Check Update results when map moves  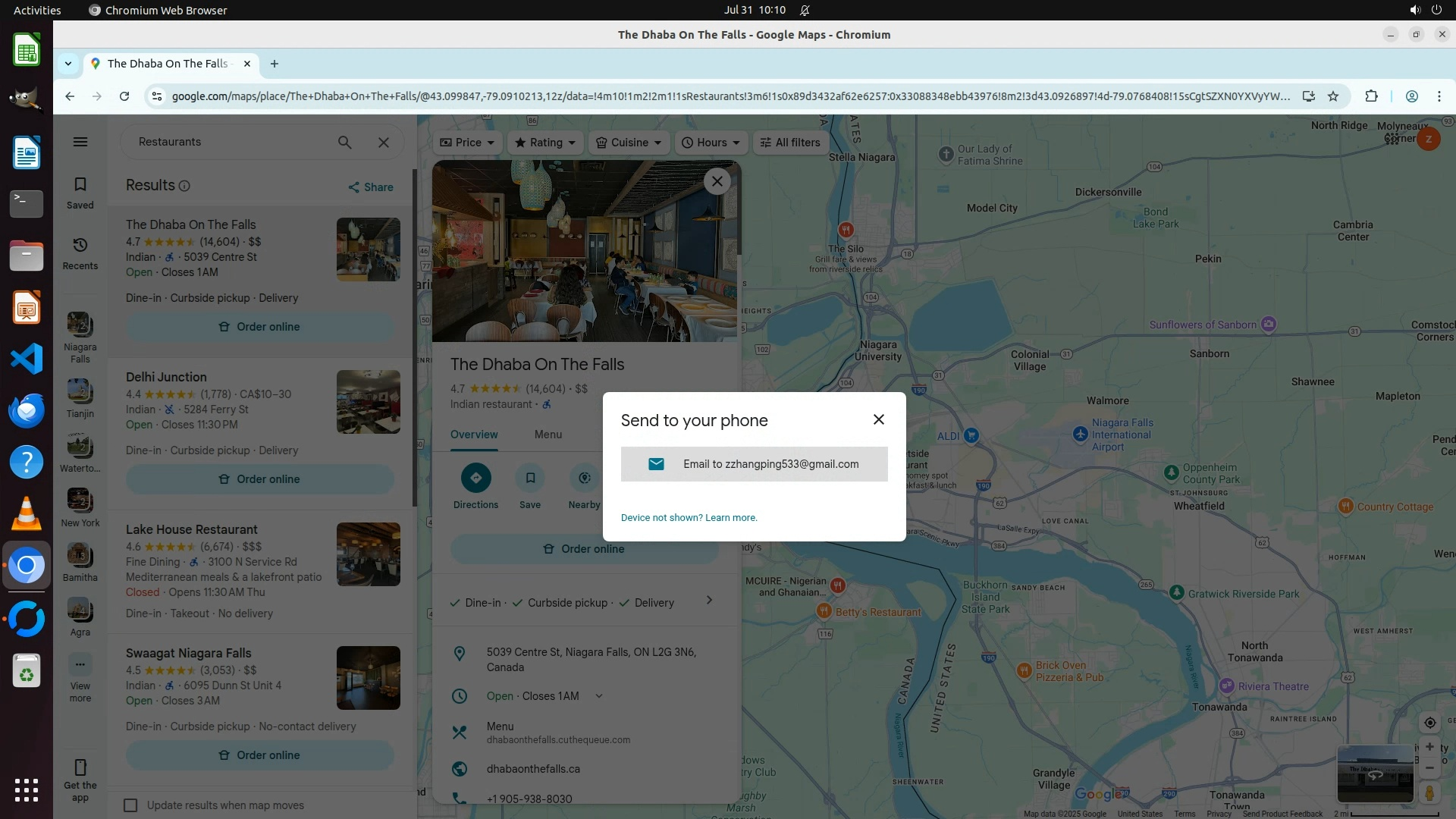click(x=131, y=805)
